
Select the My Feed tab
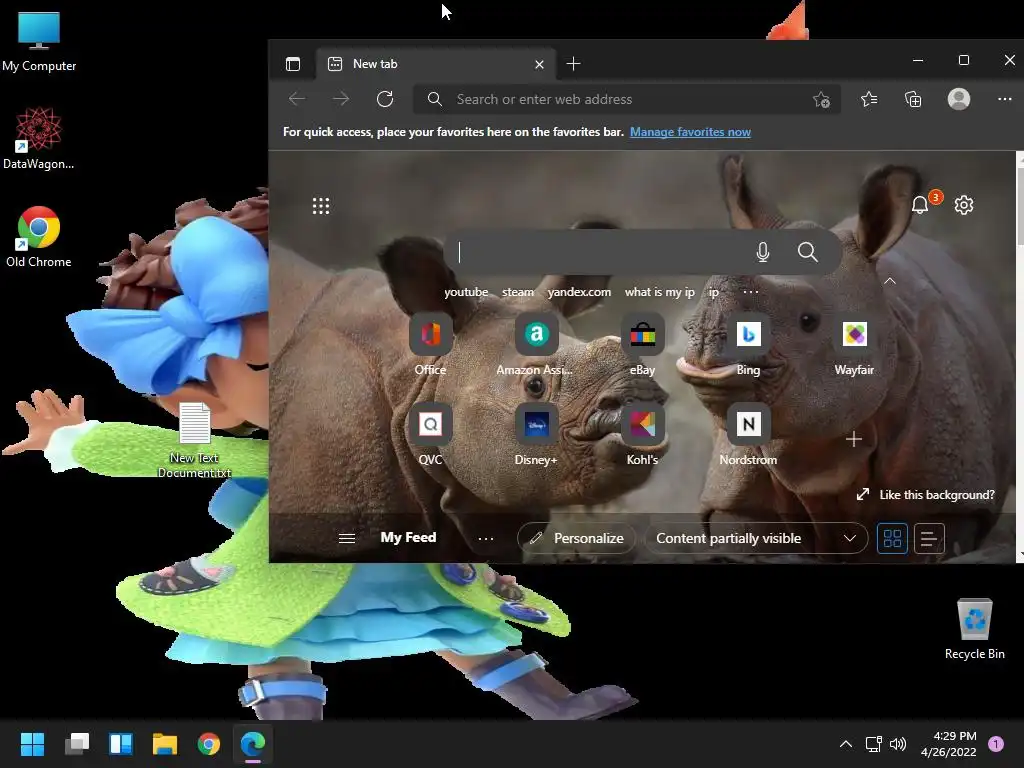[408, 537]
